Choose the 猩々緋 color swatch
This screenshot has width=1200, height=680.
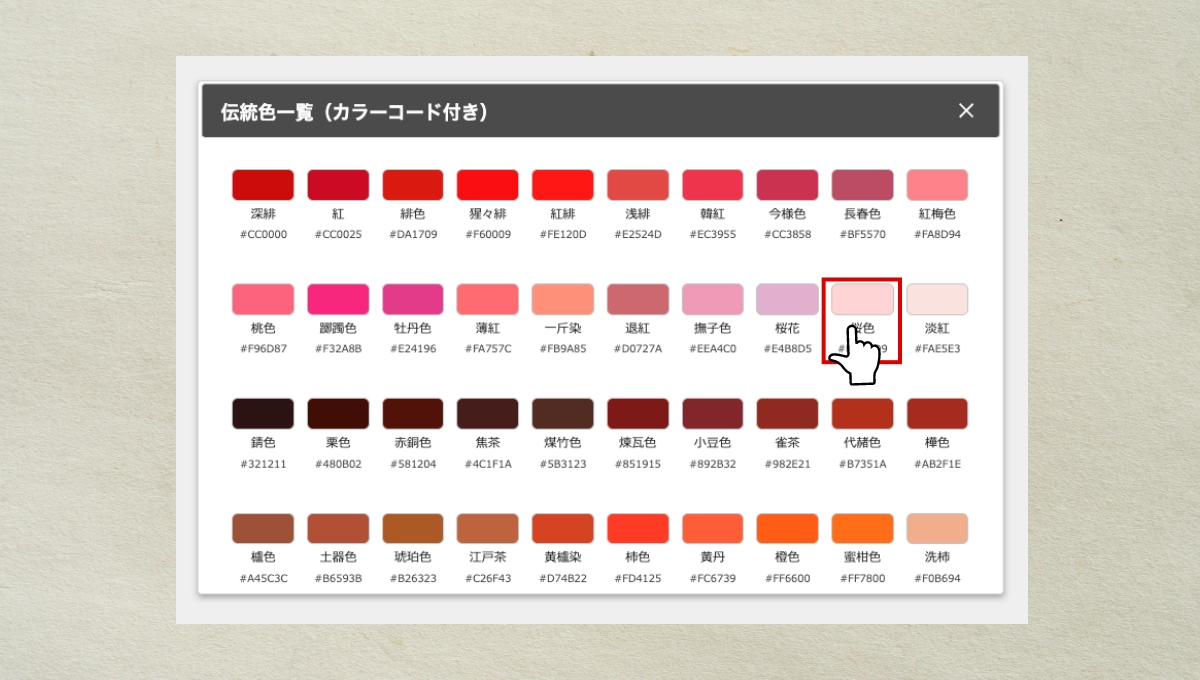pos(487,185)
